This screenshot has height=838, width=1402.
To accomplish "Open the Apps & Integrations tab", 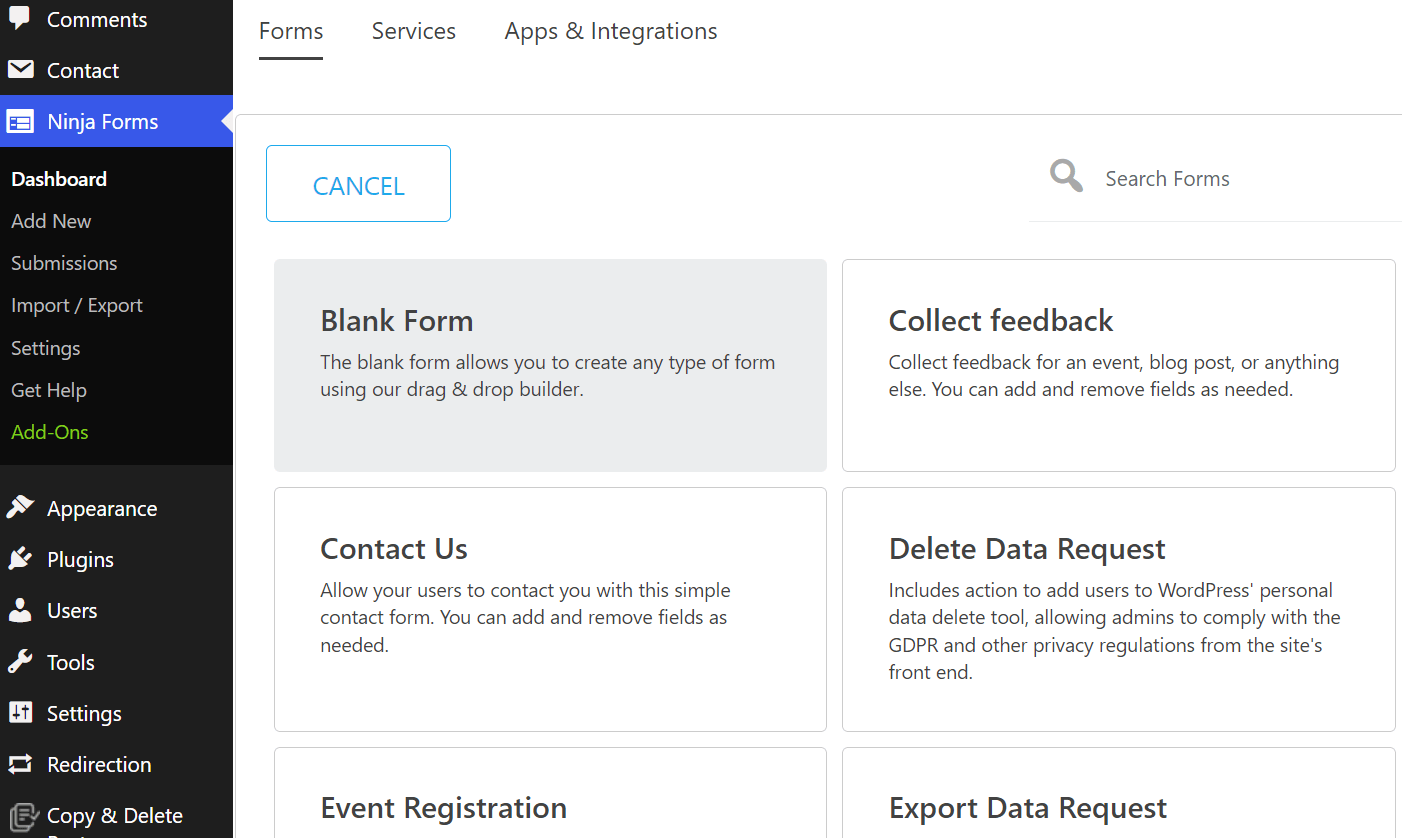I will pyautogui.click(x=610, y=31).
